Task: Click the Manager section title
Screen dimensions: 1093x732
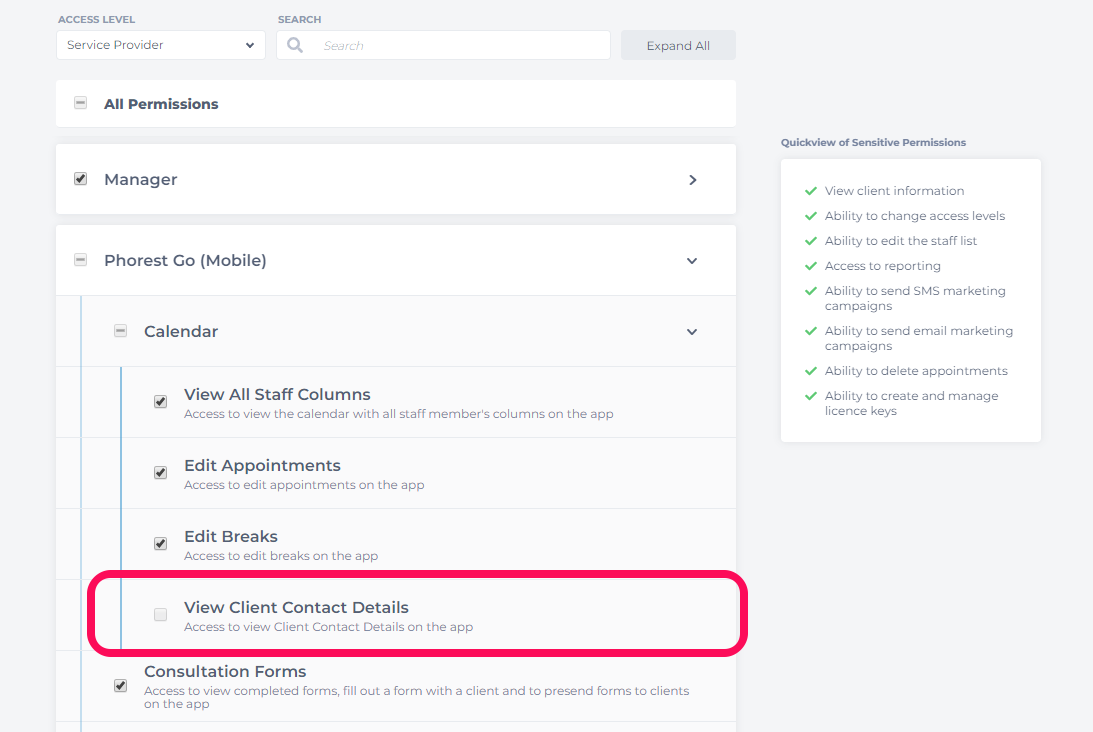Action: 140,180
